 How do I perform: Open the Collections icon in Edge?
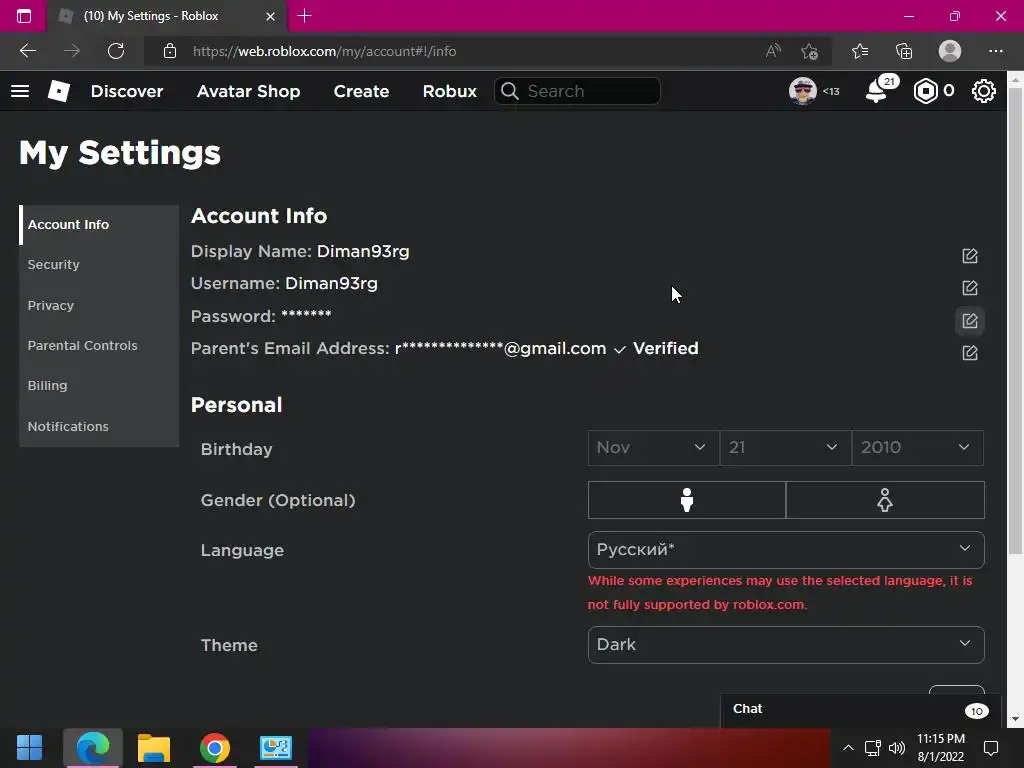904,51
